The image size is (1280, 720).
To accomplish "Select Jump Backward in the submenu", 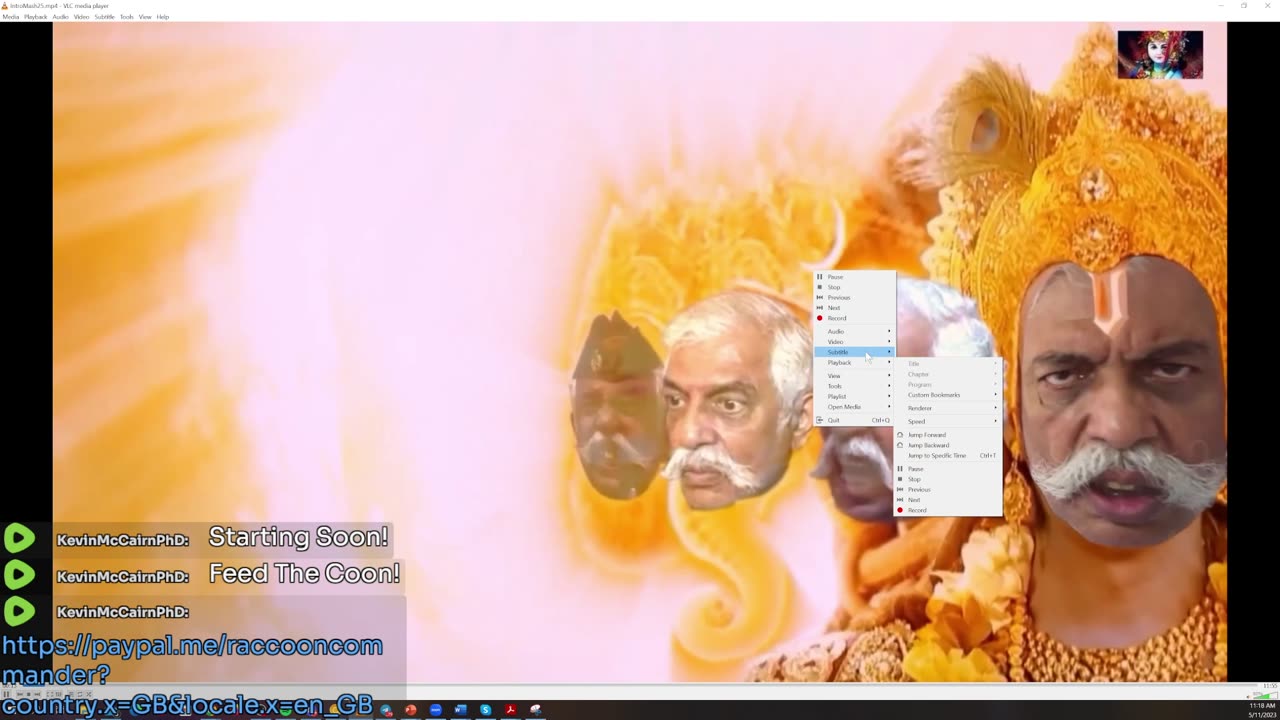I will (x=947, y=445).
